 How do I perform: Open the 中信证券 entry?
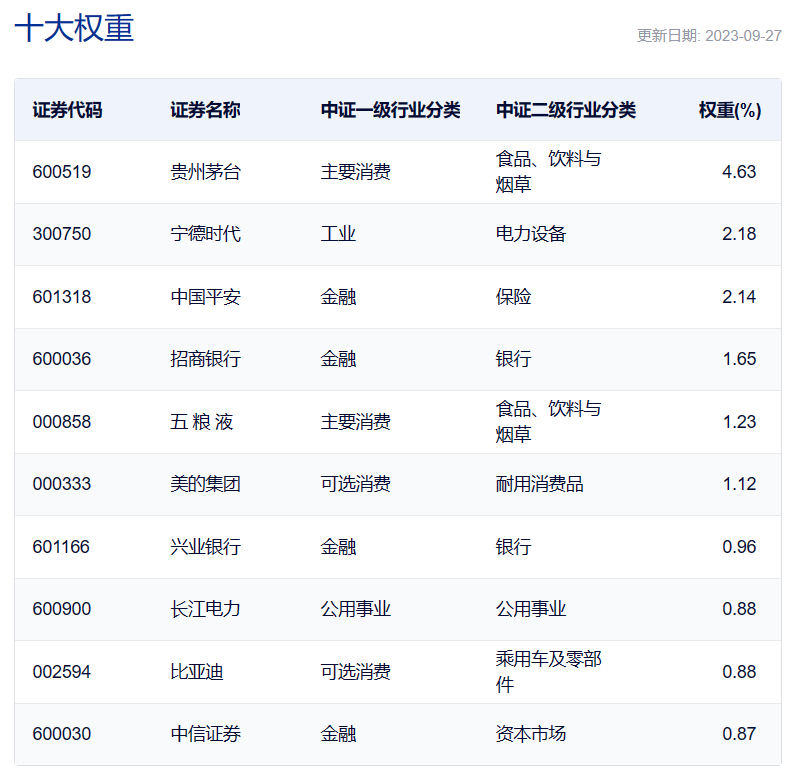[x=205, y=734]
